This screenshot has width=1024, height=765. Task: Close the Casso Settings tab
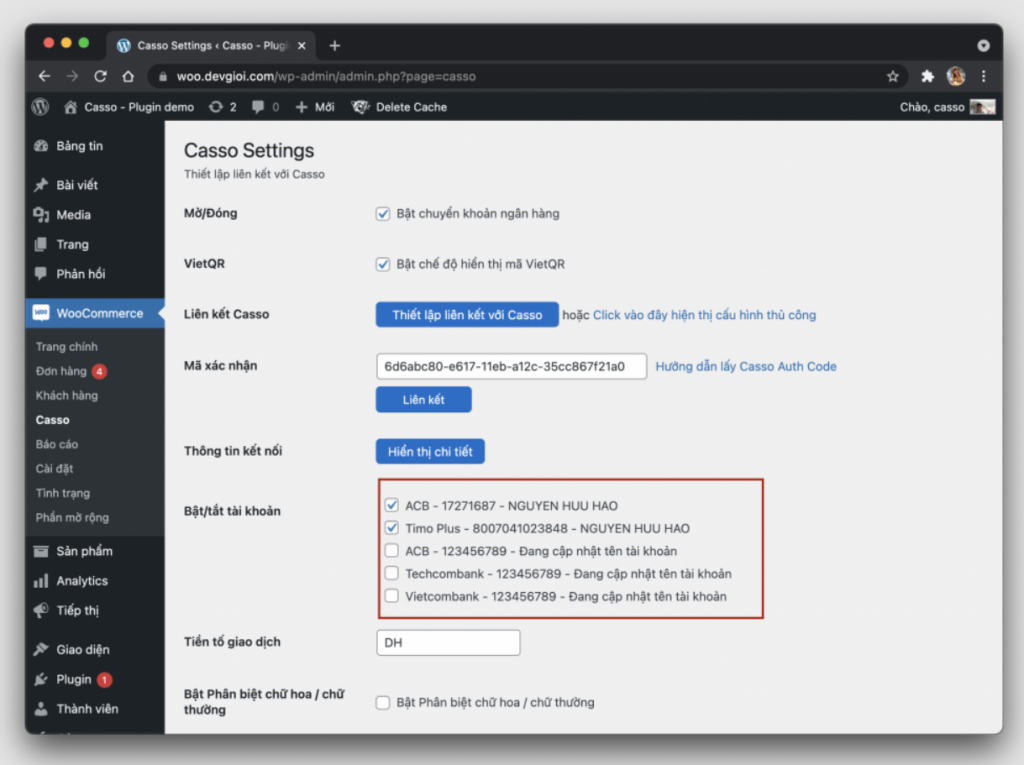click(x=302, y=46)
